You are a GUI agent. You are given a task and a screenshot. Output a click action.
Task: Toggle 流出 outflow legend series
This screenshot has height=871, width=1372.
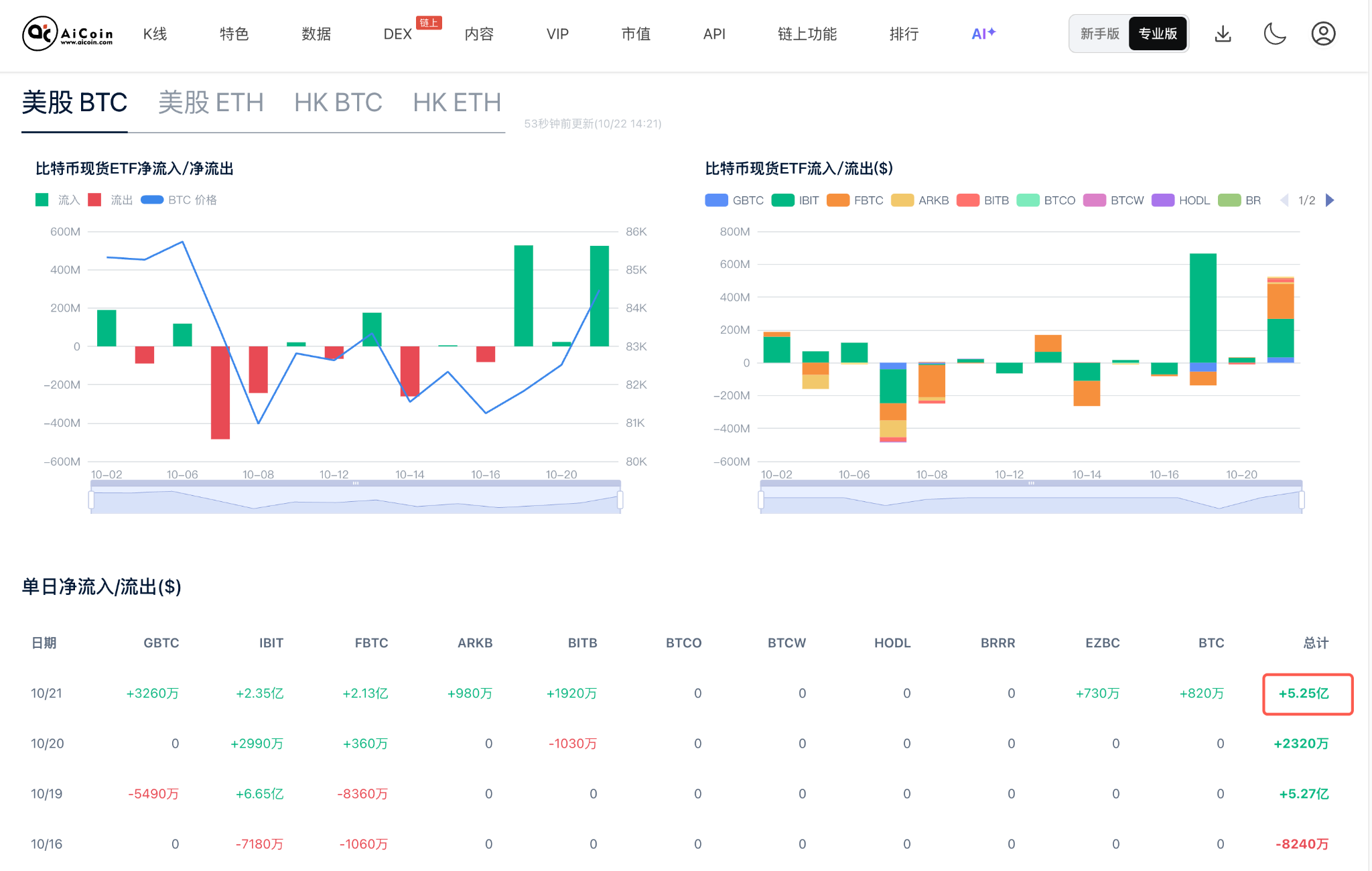coord(111,200)
